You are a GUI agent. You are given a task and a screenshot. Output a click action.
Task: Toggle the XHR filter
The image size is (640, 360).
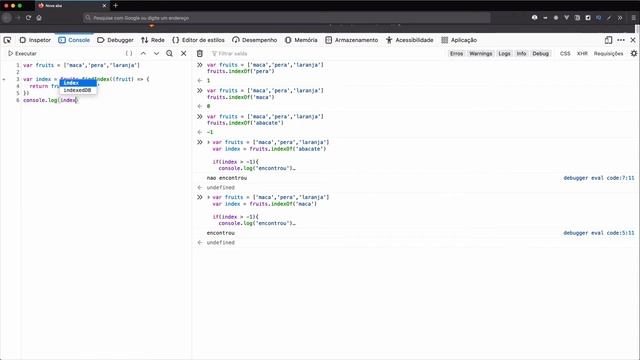[582, 53]
